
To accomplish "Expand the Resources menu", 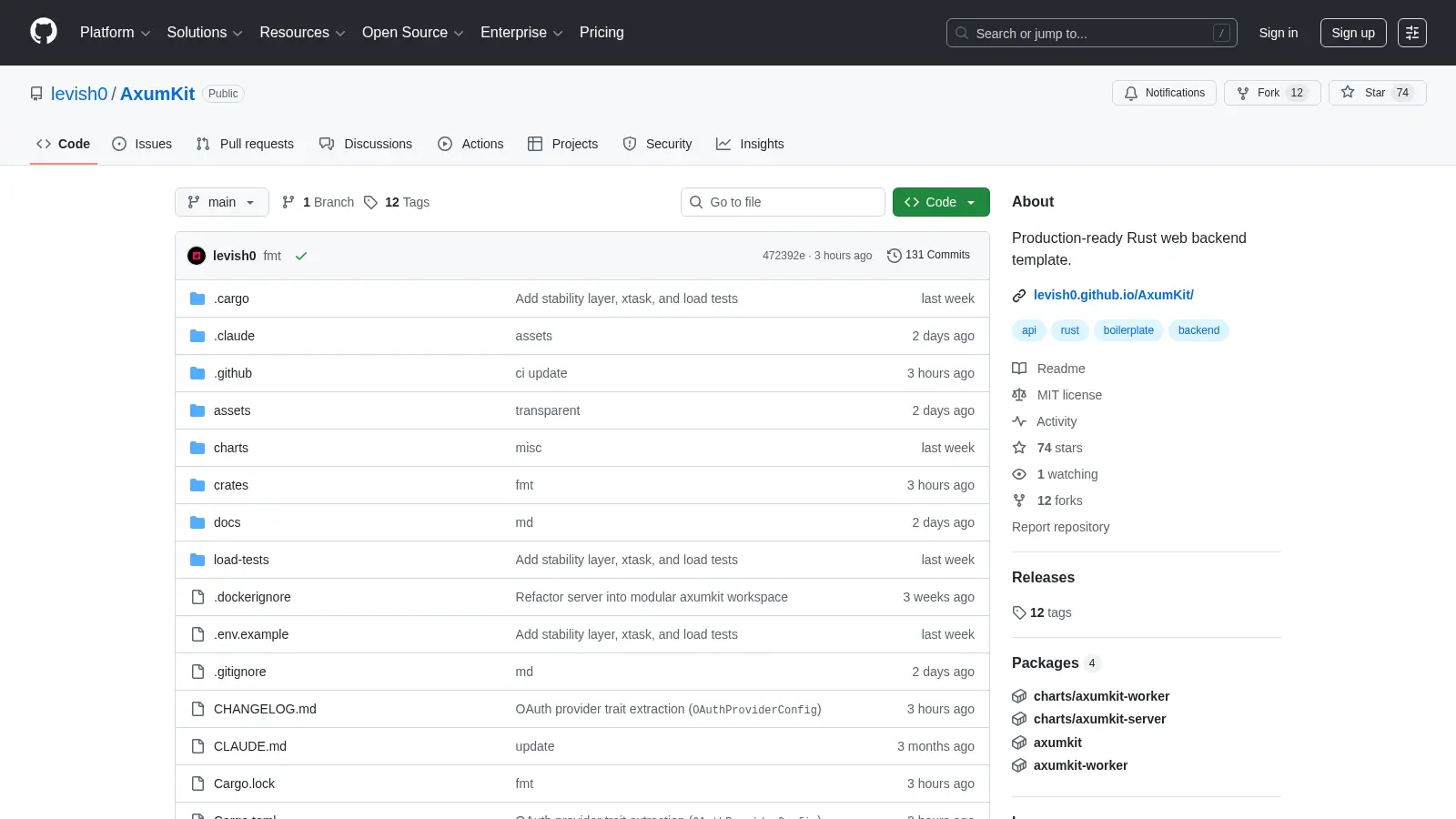I will [302, 33].
